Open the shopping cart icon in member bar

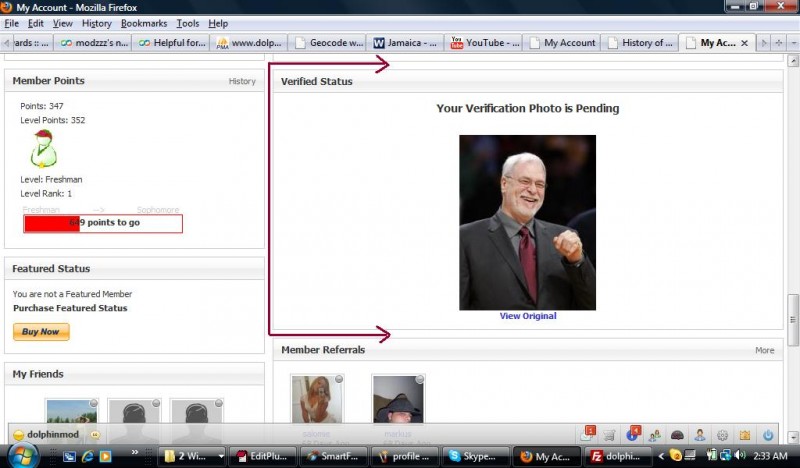tap(609, 435)
